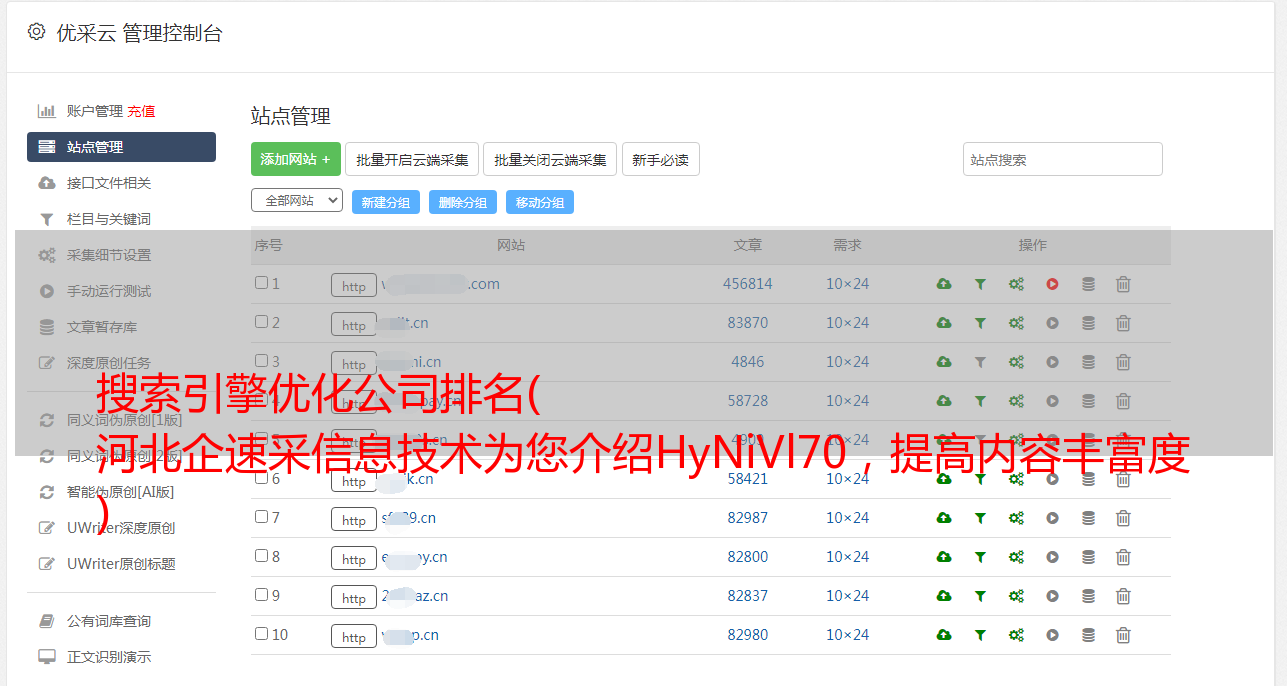This screenshot has width=1287, height=686.
Task: Click play icon in row 7
Action: click(1052, 518)
